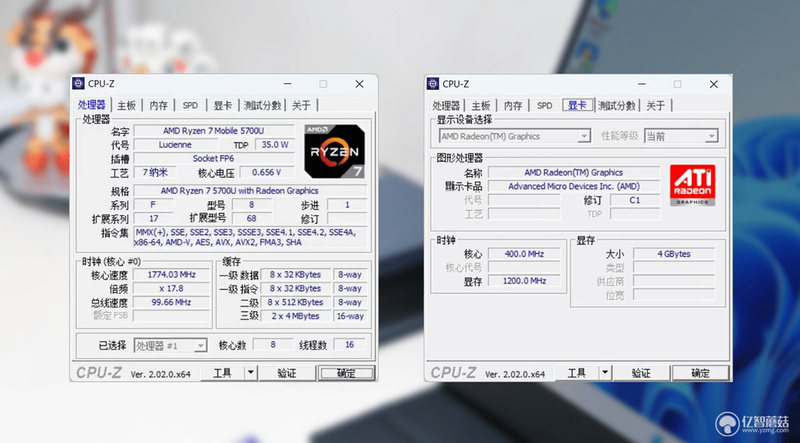
Task: Click the L3 cache value 2 x 4 MBytes
Action: click(295, 316)
